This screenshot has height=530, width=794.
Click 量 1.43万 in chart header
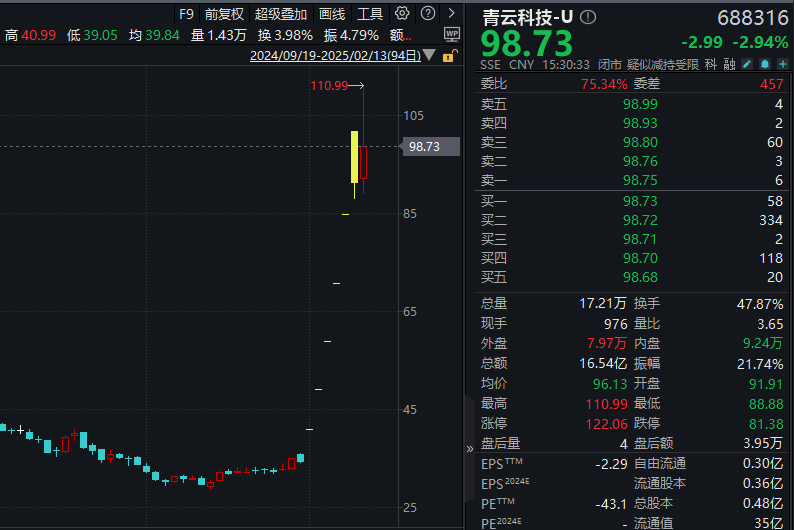point(219,35)
